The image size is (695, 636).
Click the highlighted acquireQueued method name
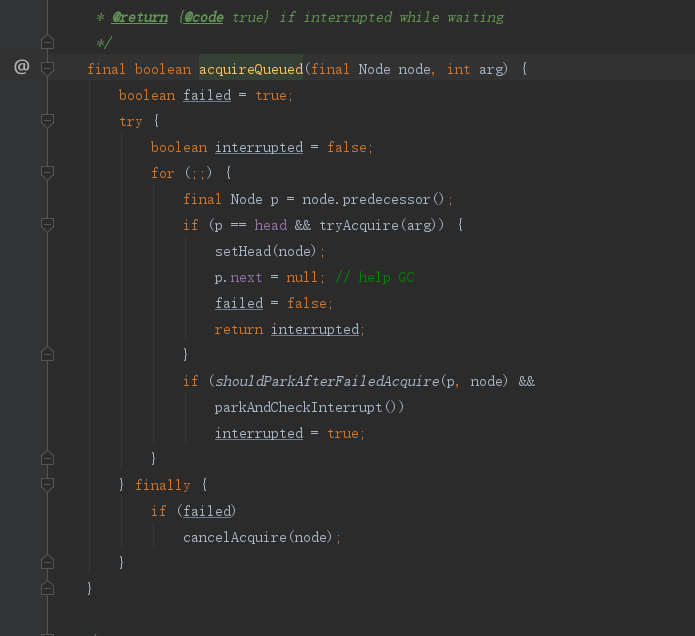[x=251, y=69]
